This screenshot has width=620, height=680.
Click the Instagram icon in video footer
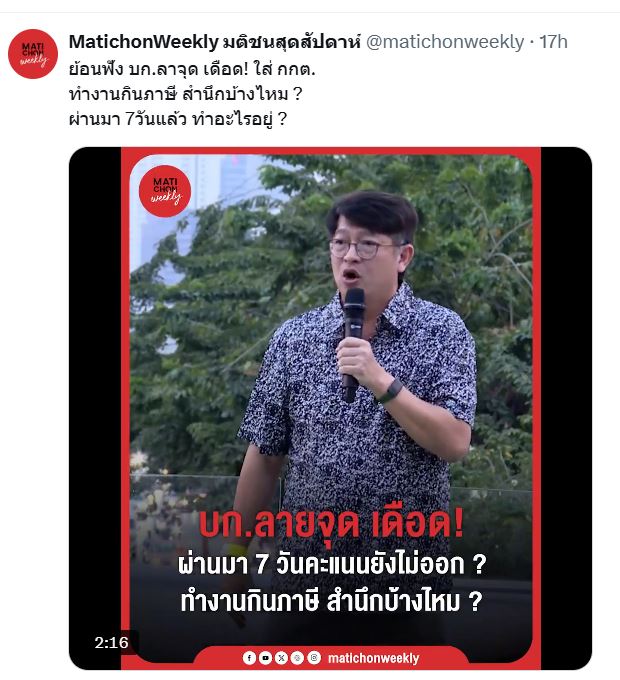(x=314, y=658)
